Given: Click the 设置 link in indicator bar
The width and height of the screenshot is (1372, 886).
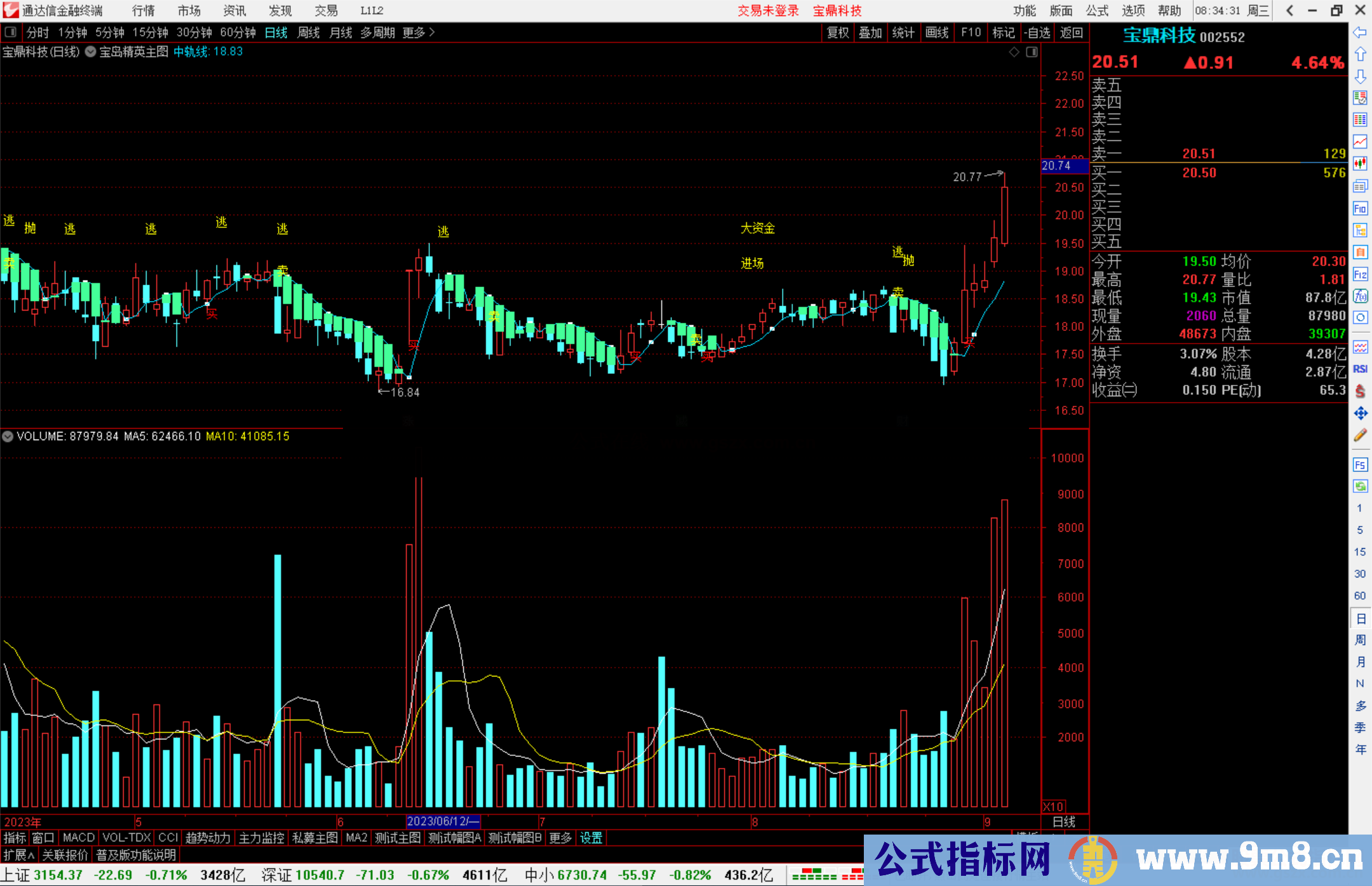Looking at the screenshot, I should [591, 838].
